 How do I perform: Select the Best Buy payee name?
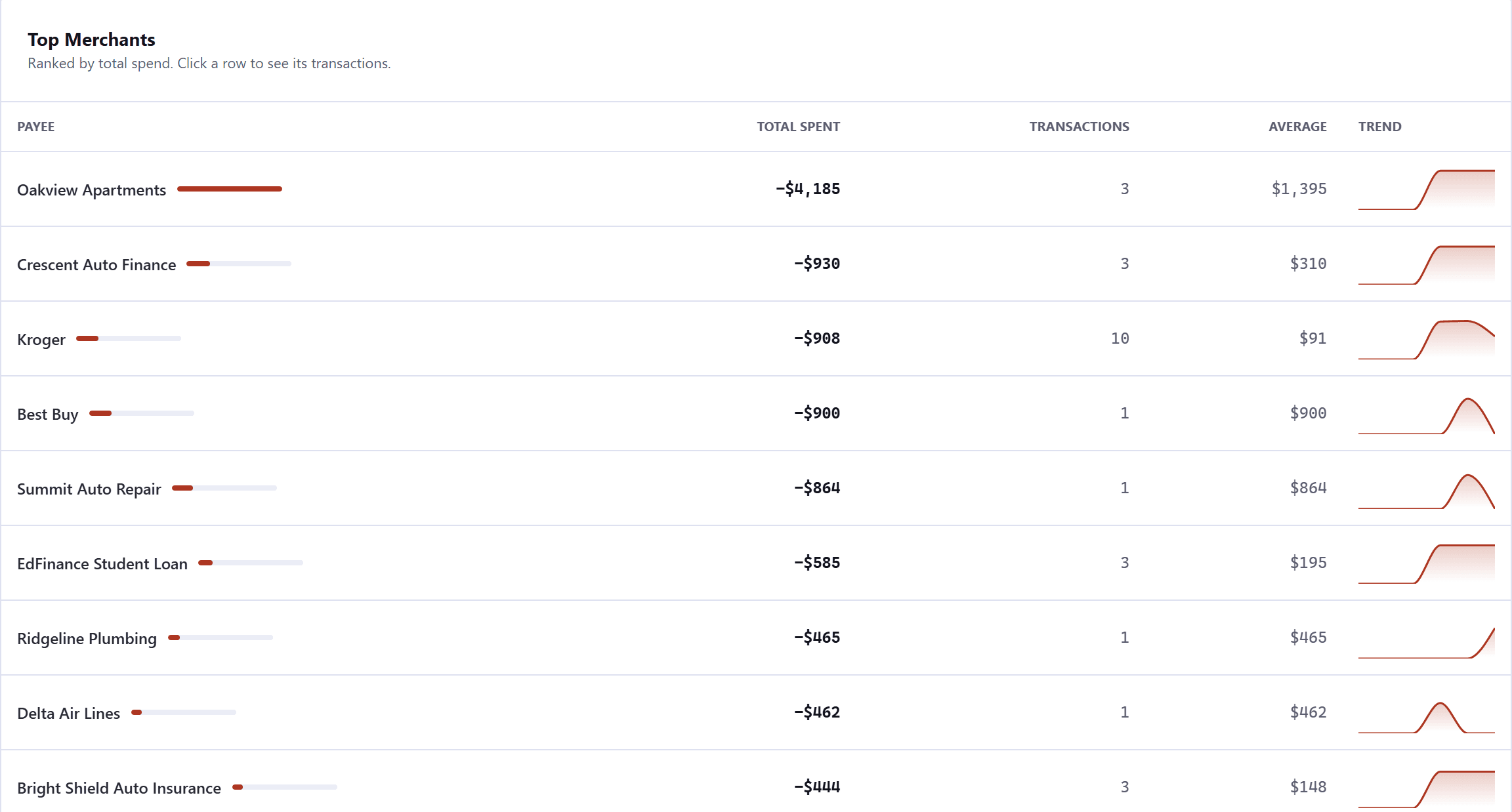(47, 414)
